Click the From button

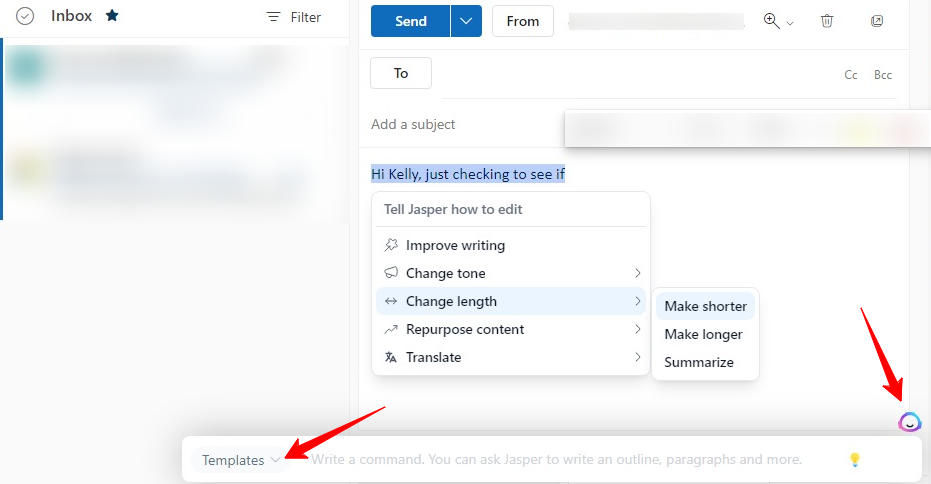pos(522,21)
